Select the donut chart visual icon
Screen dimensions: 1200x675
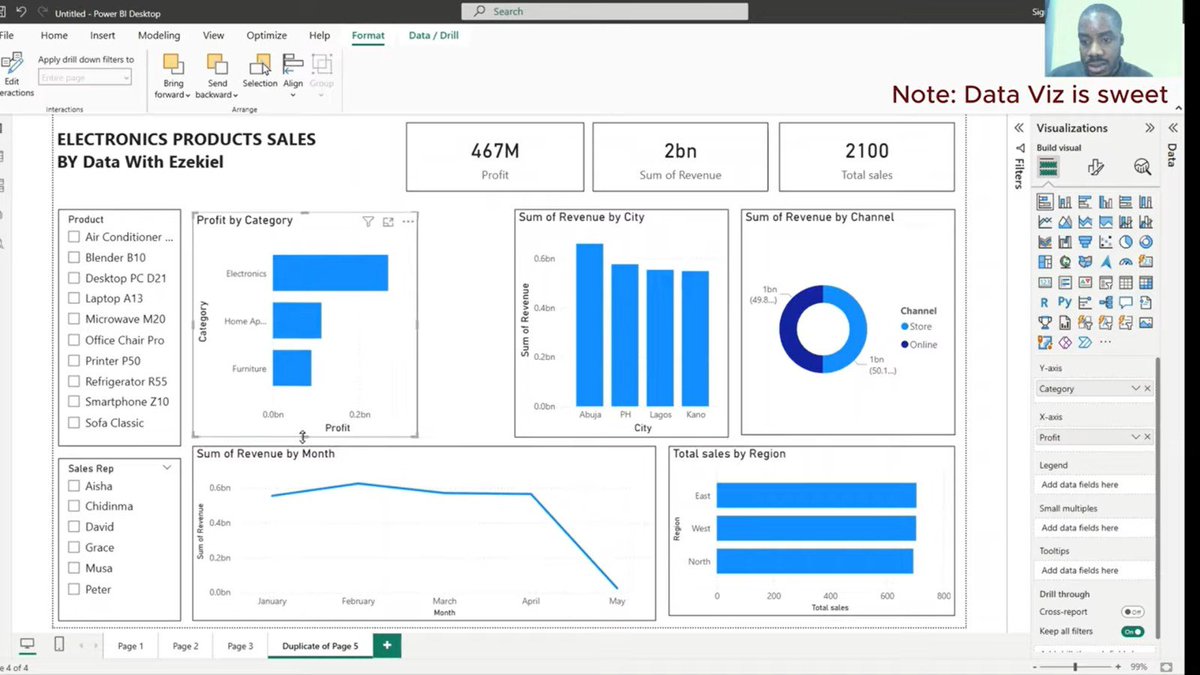1146,242
